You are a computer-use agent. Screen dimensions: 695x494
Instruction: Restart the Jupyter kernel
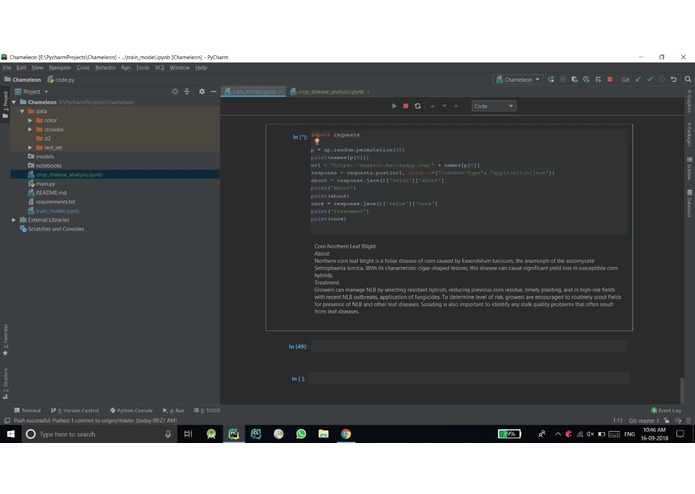point(418,106)
